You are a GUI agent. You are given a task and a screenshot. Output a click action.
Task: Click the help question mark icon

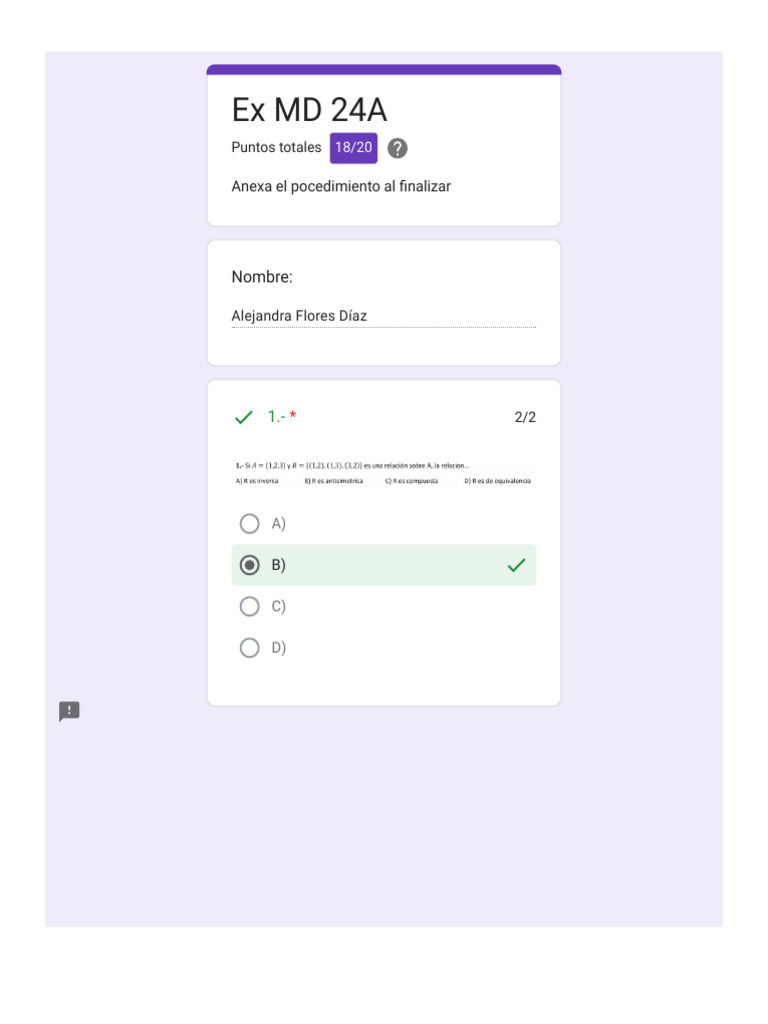(x=397, y=148)
